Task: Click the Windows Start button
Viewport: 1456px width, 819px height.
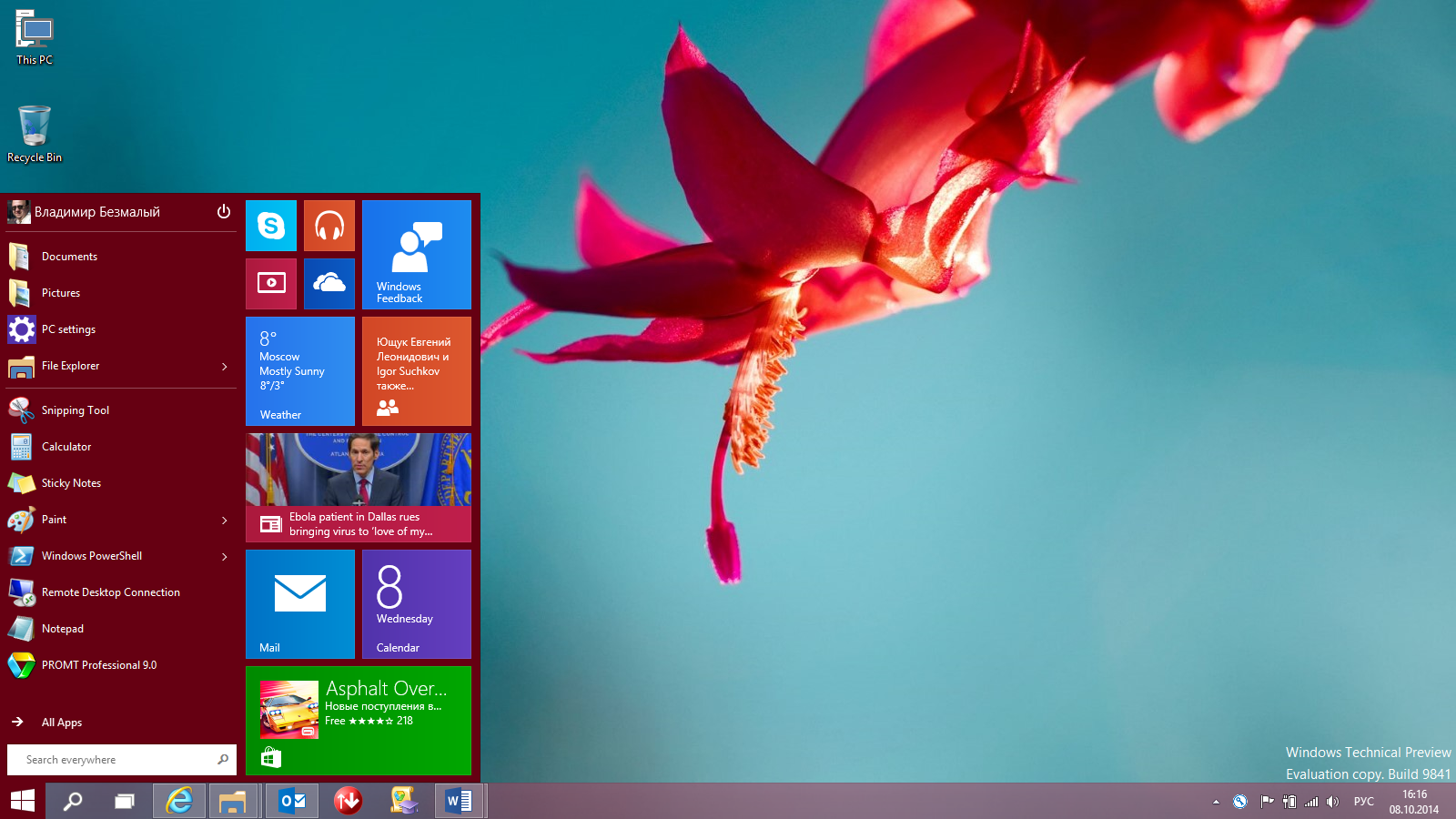Action: tap(23, 801)
